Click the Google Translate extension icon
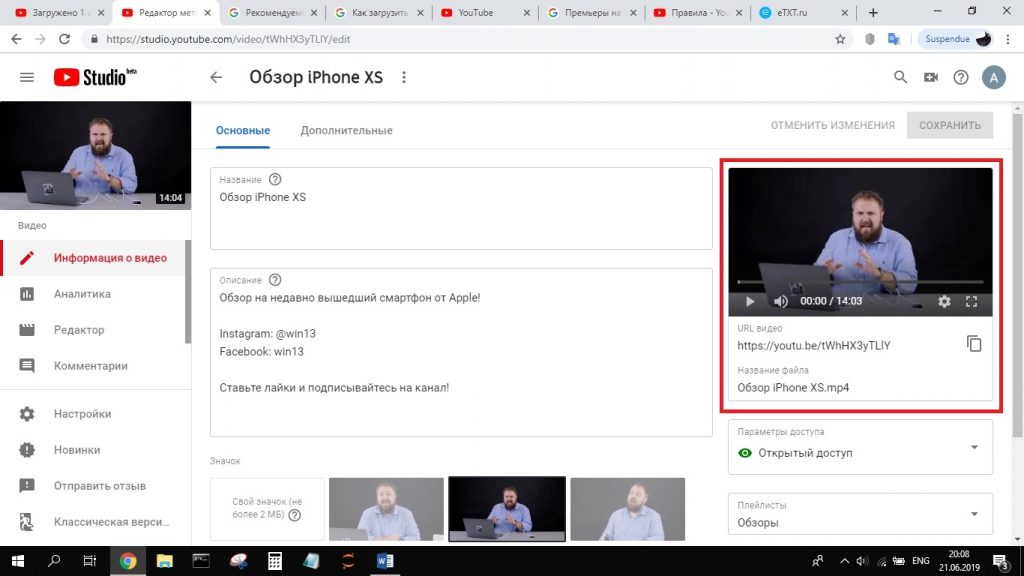 (x=893, y=39)
